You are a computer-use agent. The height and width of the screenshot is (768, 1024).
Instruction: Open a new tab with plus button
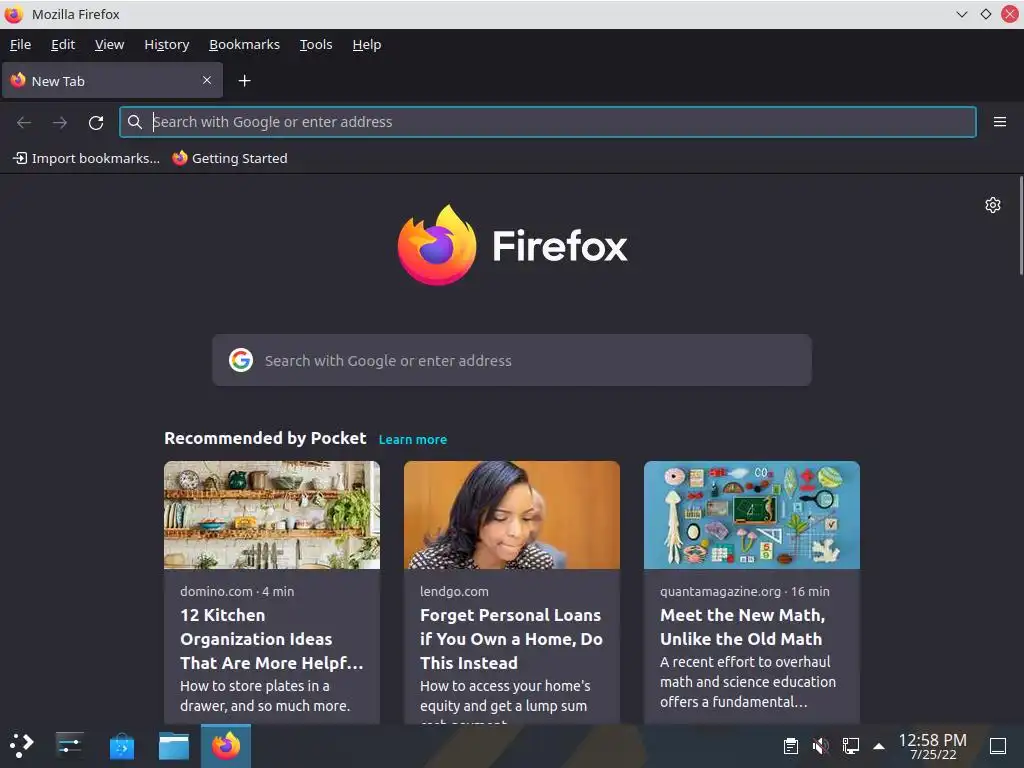pyautogui.click(x=244, y=80)
